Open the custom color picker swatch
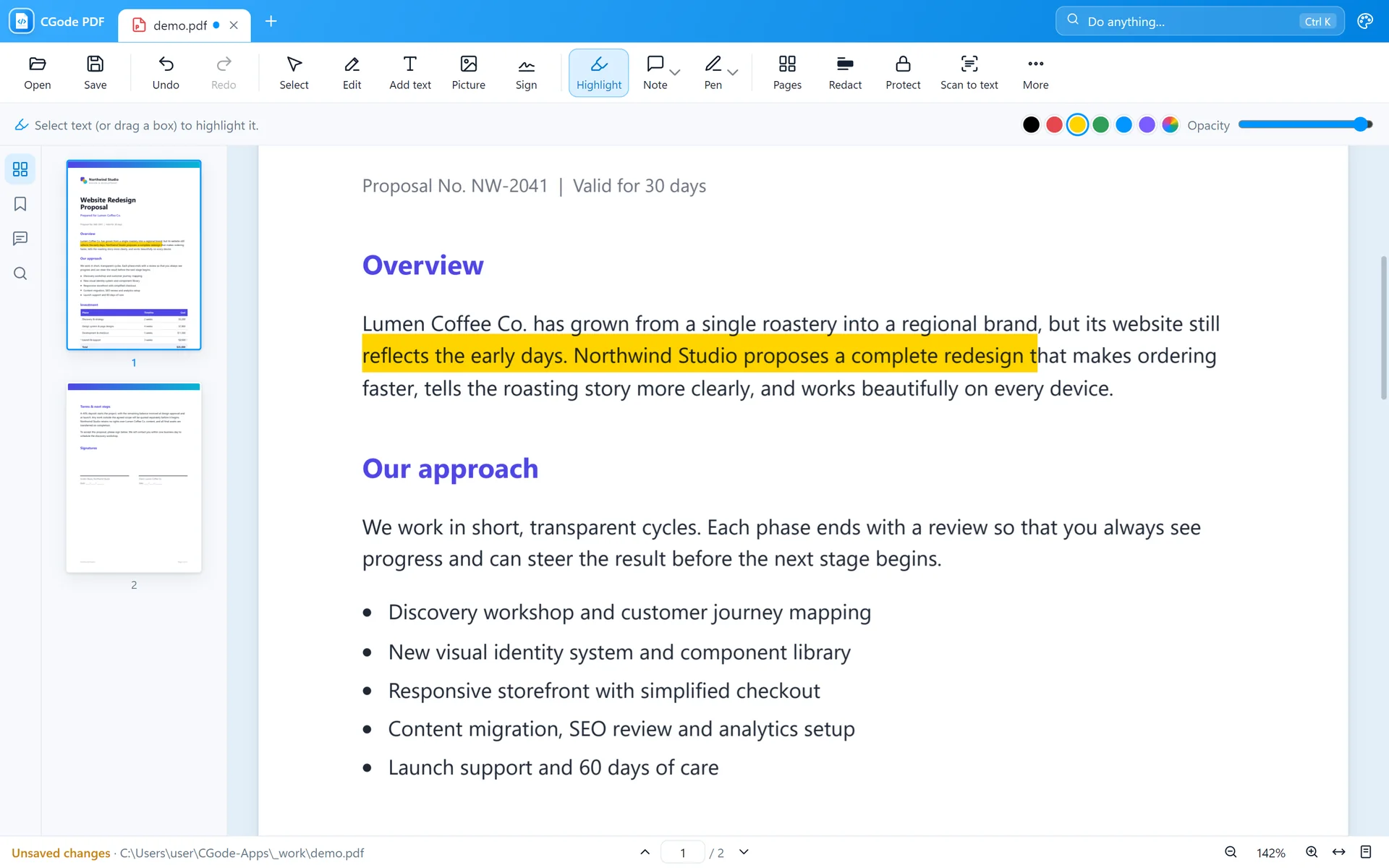 1170,125
